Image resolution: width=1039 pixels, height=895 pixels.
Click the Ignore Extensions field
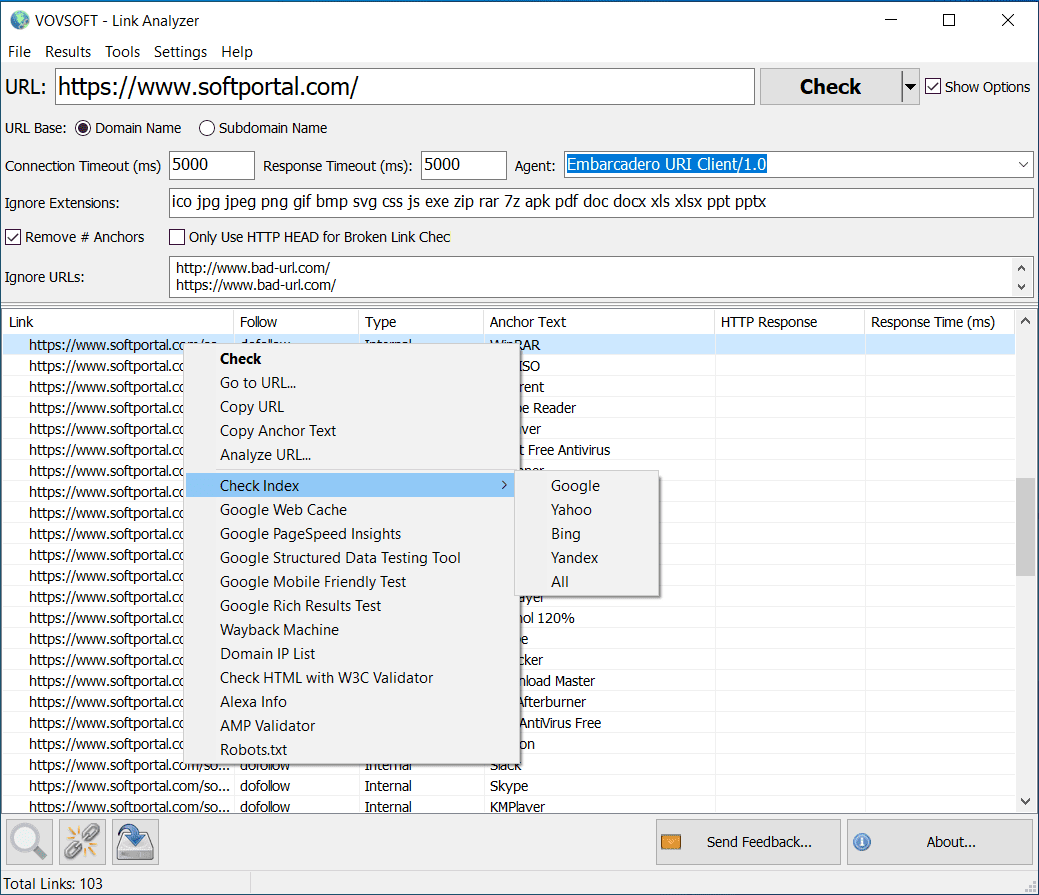(601, 203)
